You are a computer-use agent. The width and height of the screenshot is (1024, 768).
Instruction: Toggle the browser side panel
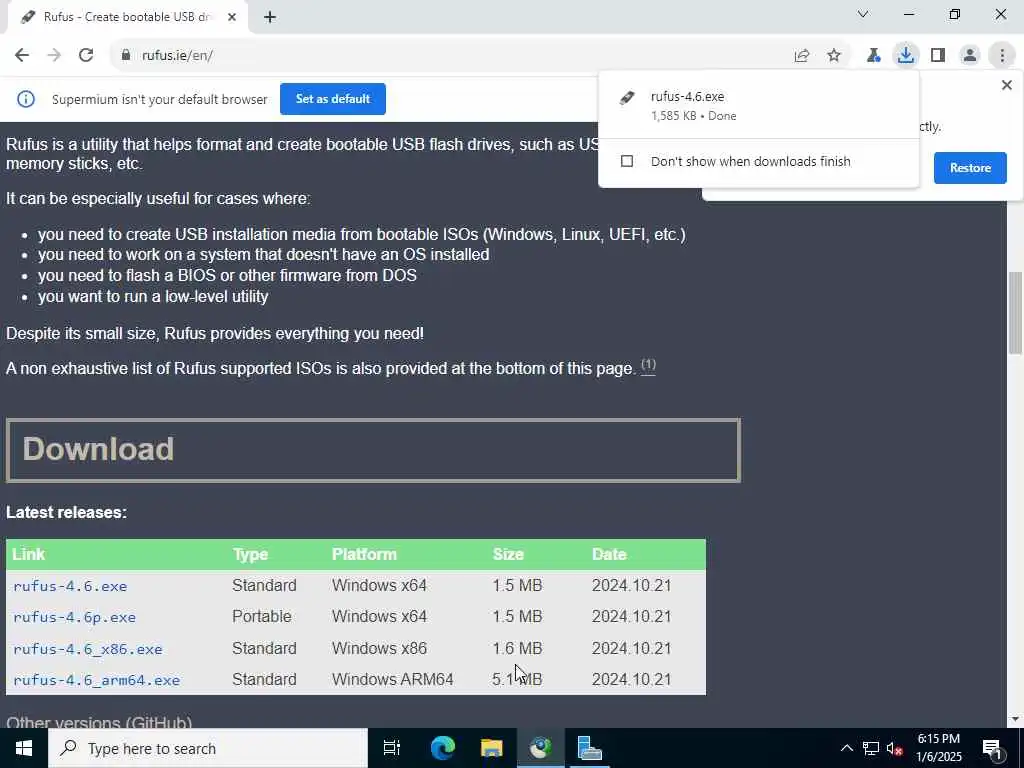938,56
